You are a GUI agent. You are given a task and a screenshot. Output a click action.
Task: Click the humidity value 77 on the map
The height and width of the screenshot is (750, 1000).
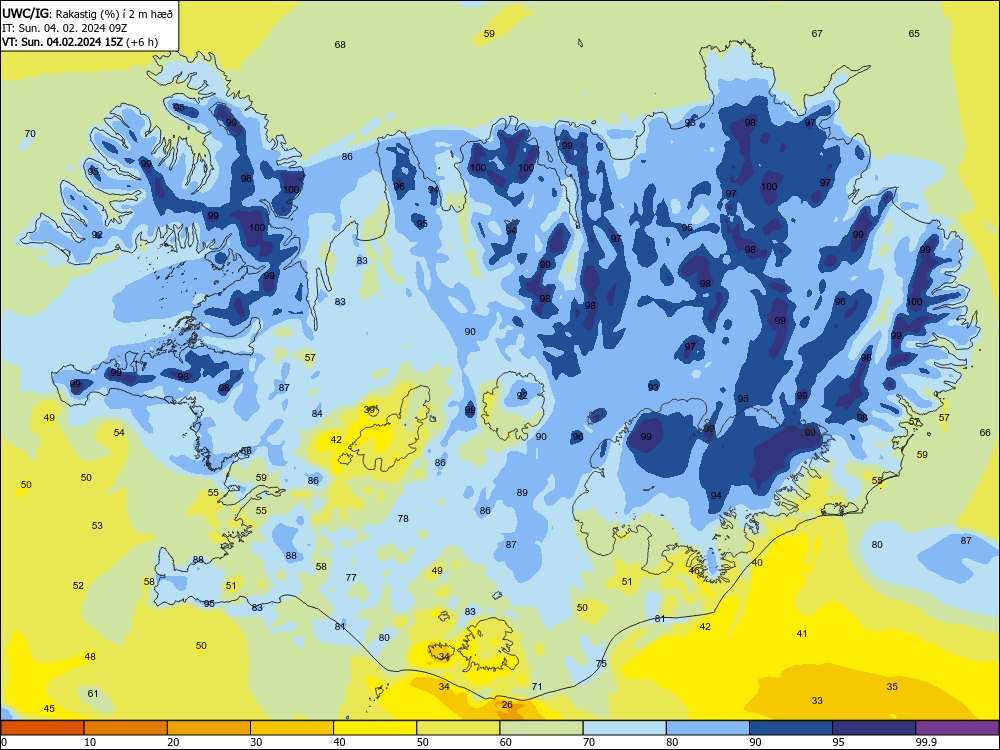[x=351, y=578]
